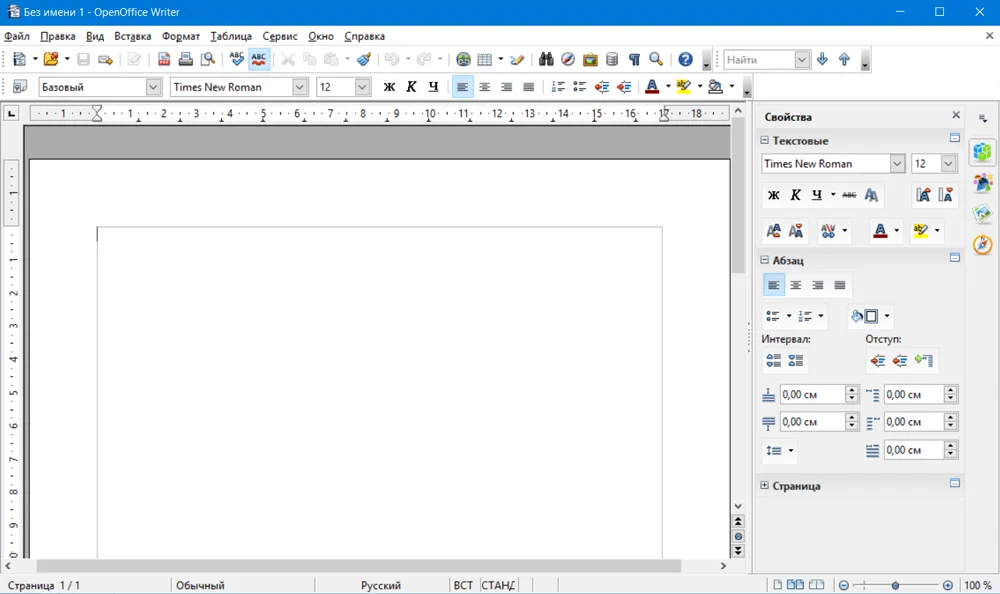Image resolution: width=1000 pixels, height=594 pixels.
Task: Open OpenOffice Help question icon
Action: [x=685, y=59]
